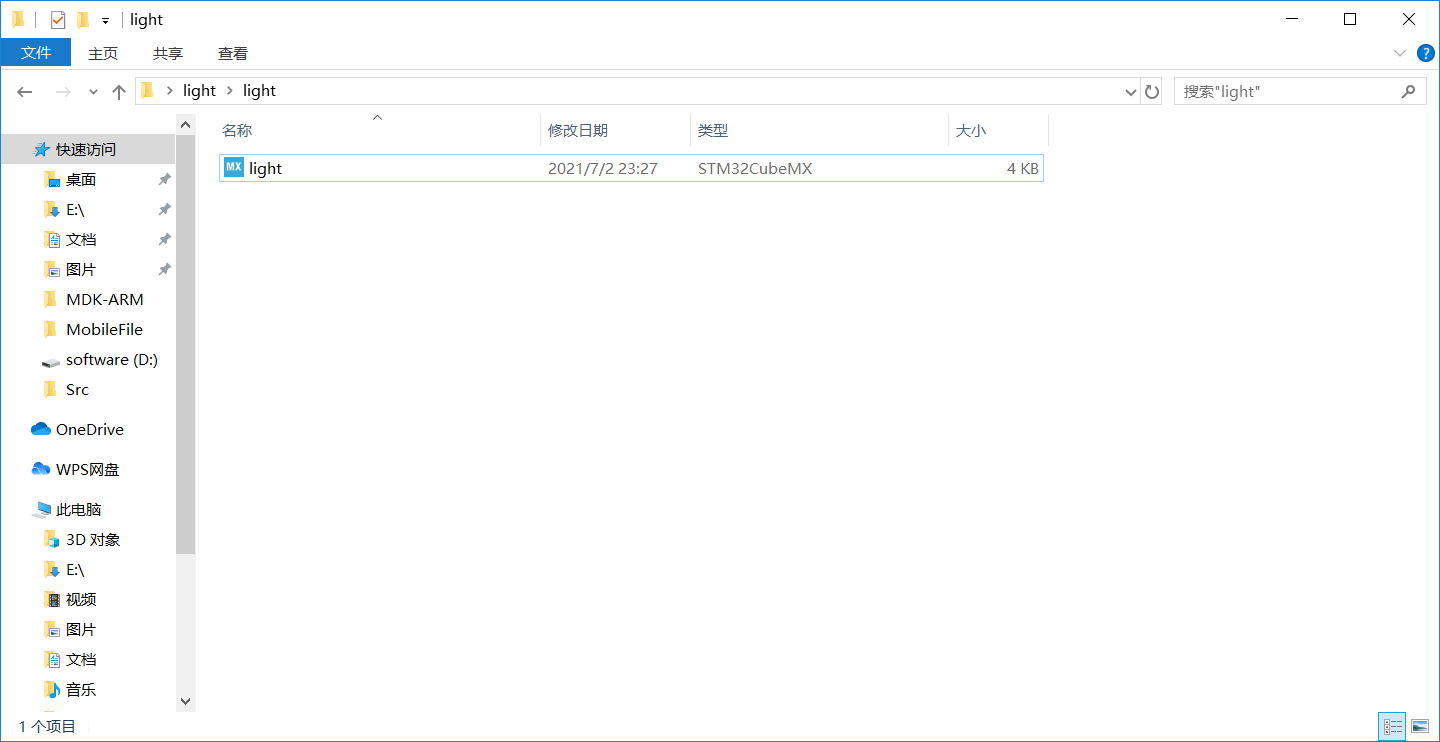Open the 文件 menu
This screenshot has width=1440, height=742.
(36, 53)
